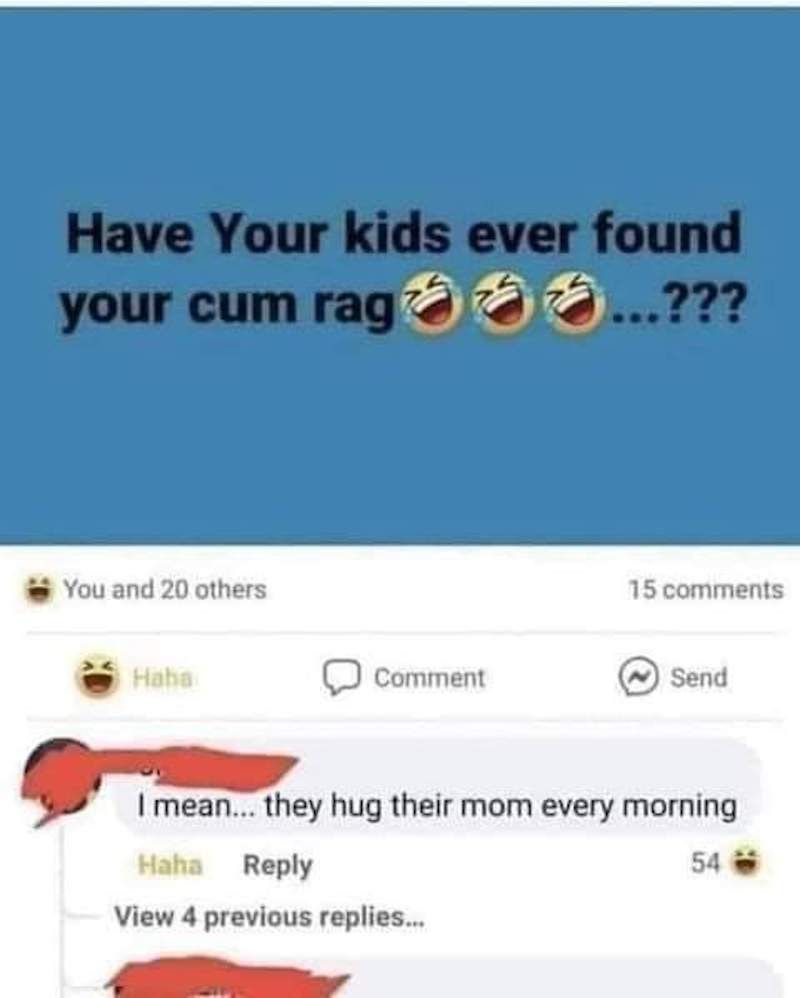Show who reacted: You and 20 others
Screen dimensions: 800x998
(x=165, y=589)
